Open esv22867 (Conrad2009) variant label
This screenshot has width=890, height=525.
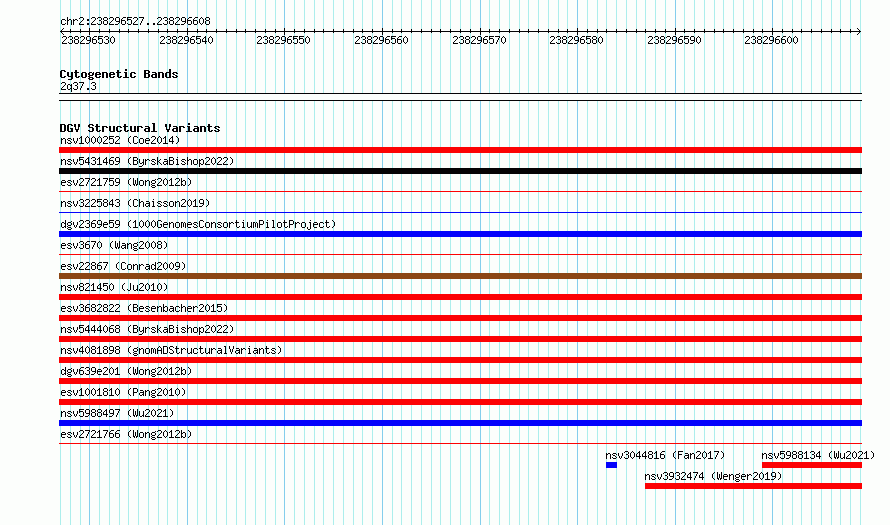[x=123, y=266]
